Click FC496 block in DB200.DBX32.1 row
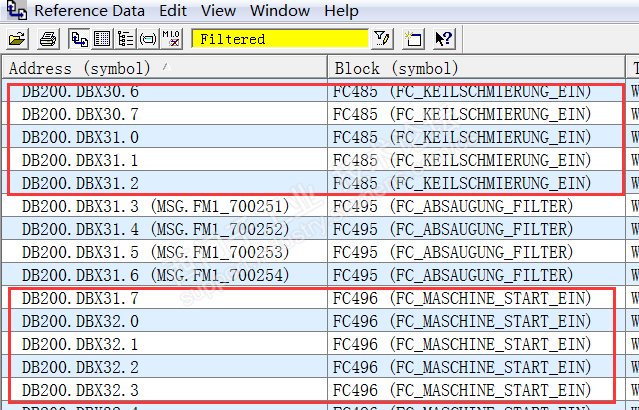The height and width of the screenshot is (410, 639). pyautogui.click(x=462, y=344)
